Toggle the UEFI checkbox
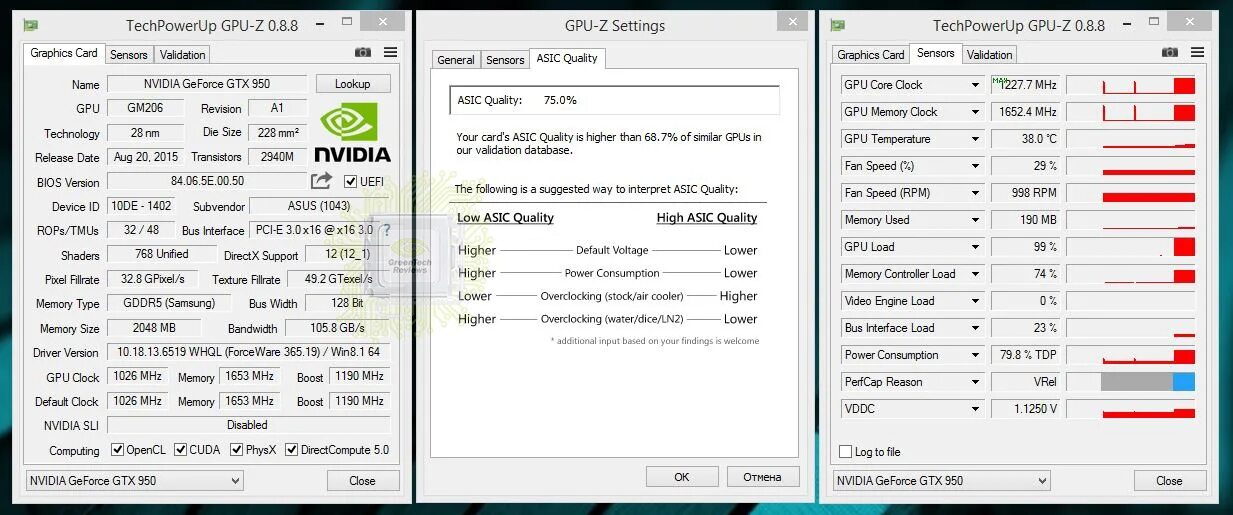Screen dimensions: 1233x515 tap(350, 182)
